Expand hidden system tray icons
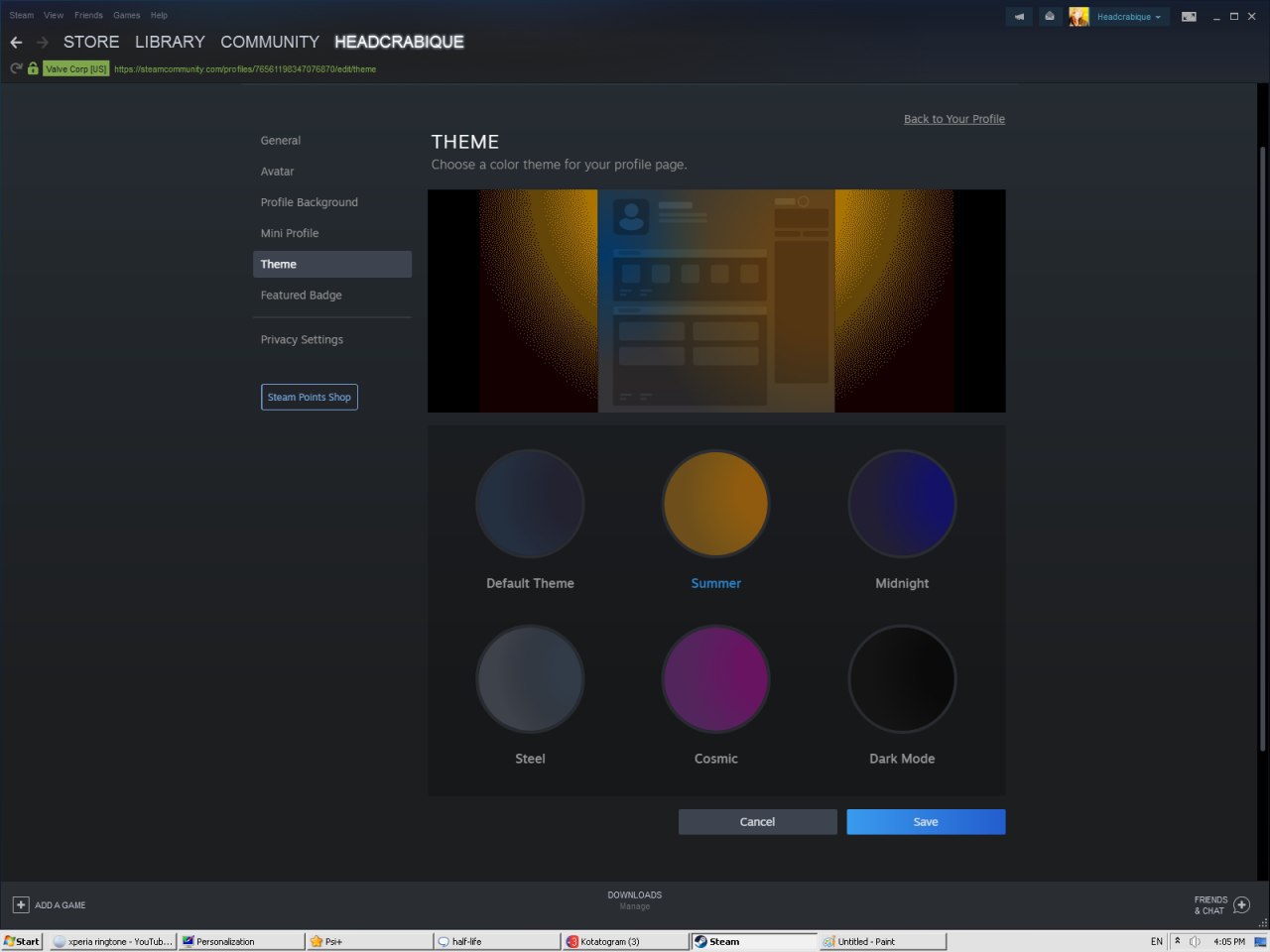1270x952 pixels. pyautogui.click(x=1177, y=941)
